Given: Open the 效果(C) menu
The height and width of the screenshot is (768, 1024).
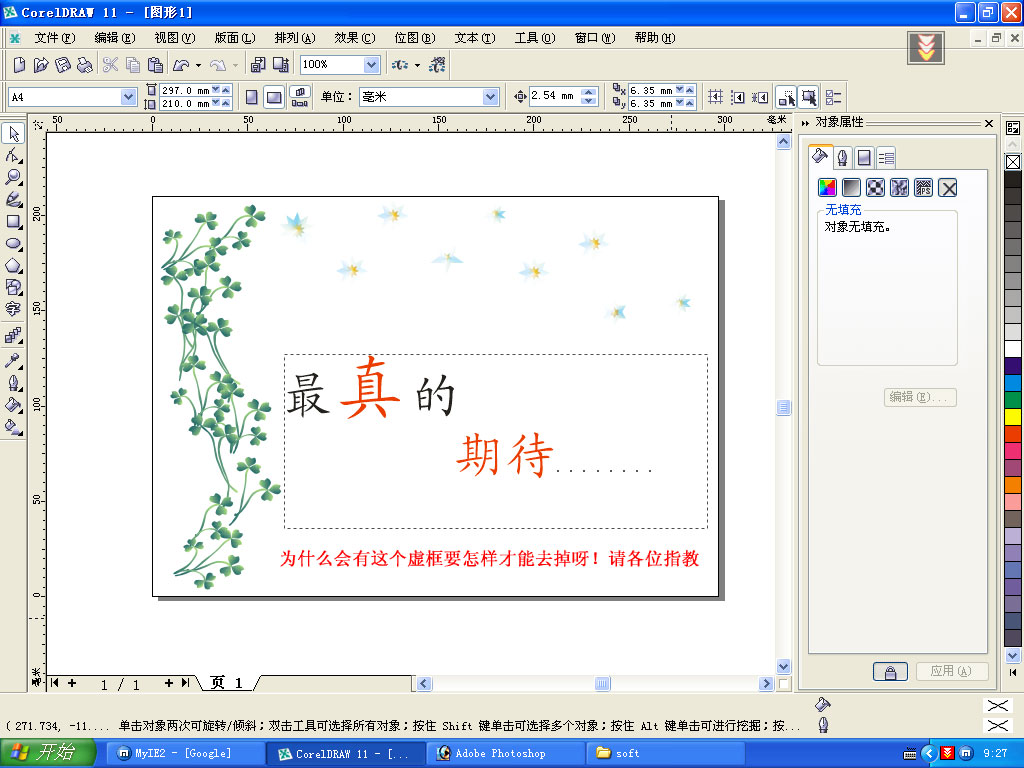Looking at the screenshot, I should tap(355, 38).
